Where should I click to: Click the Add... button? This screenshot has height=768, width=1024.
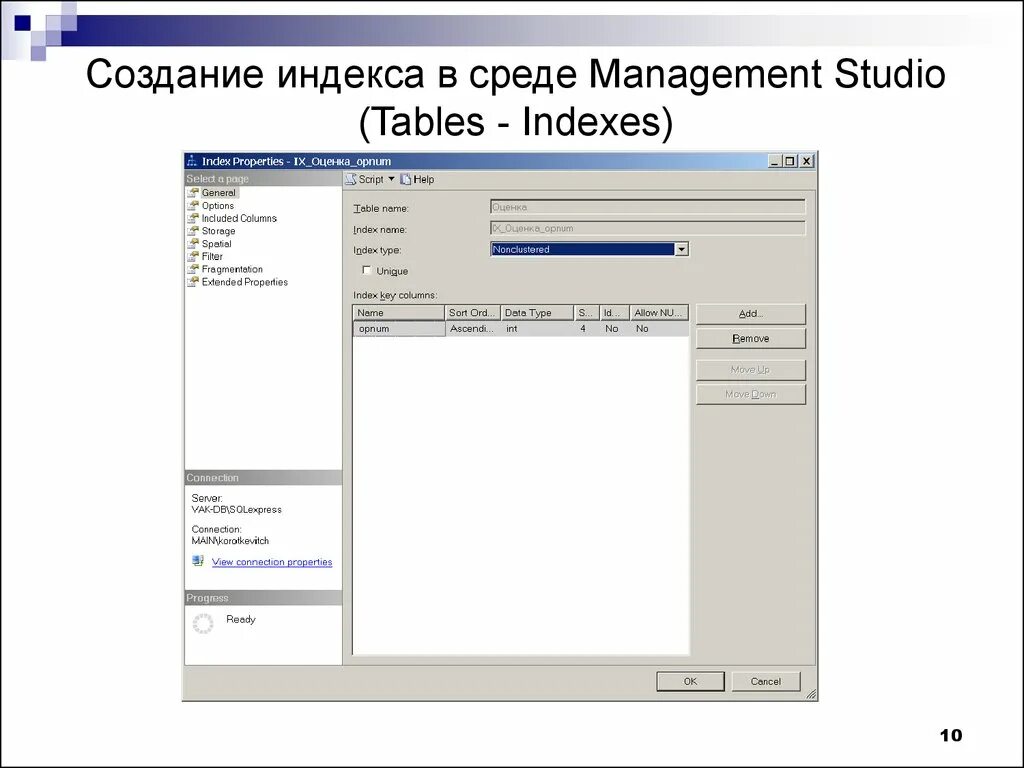(751, 313)
